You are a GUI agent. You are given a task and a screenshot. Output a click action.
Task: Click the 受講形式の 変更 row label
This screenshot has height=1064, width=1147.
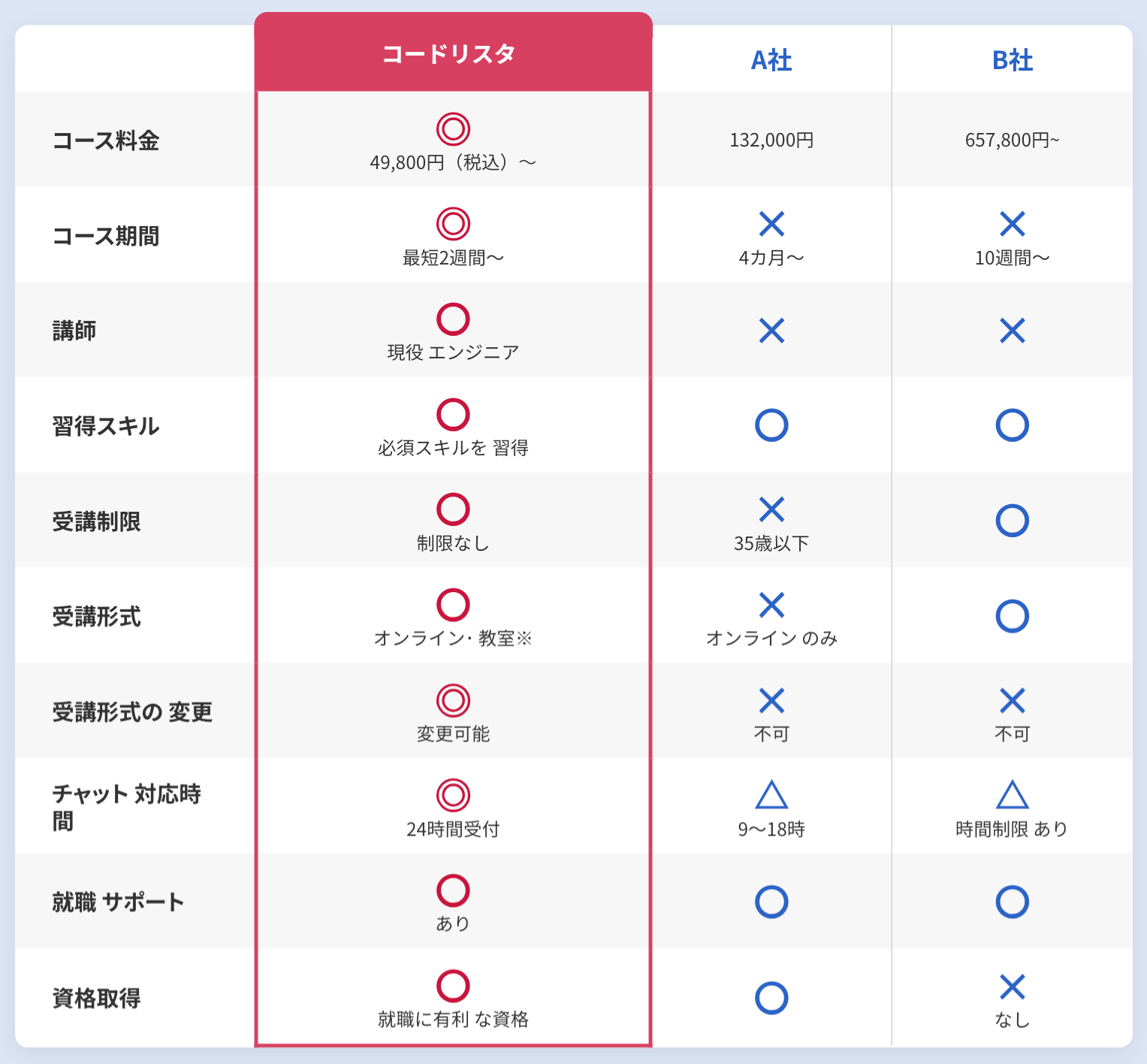point(132,712)
